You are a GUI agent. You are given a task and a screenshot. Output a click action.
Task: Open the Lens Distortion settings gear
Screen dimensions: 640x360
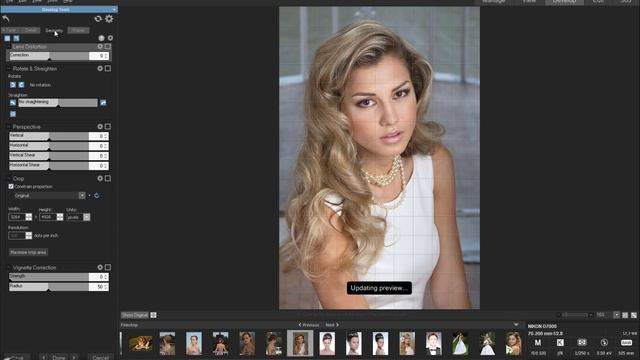100,47
